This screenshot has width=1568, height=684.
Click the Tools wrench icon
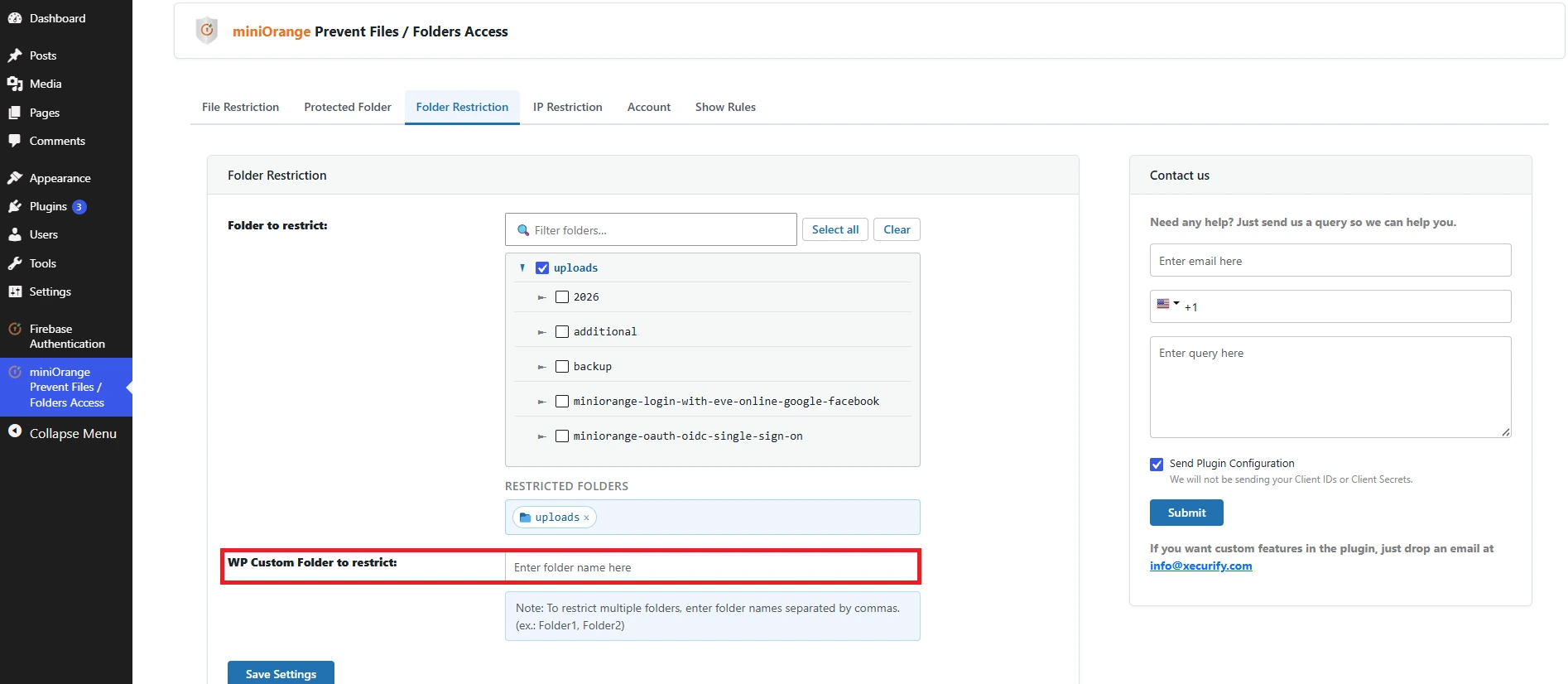[15, 263]
